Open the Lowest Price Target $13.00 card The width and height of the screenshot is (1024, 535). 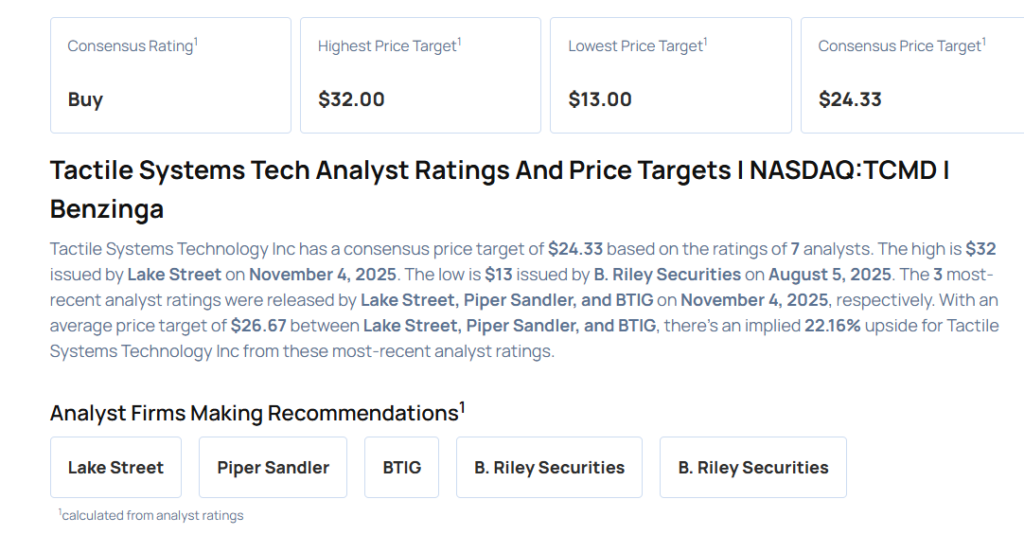[x=670, y=75]
